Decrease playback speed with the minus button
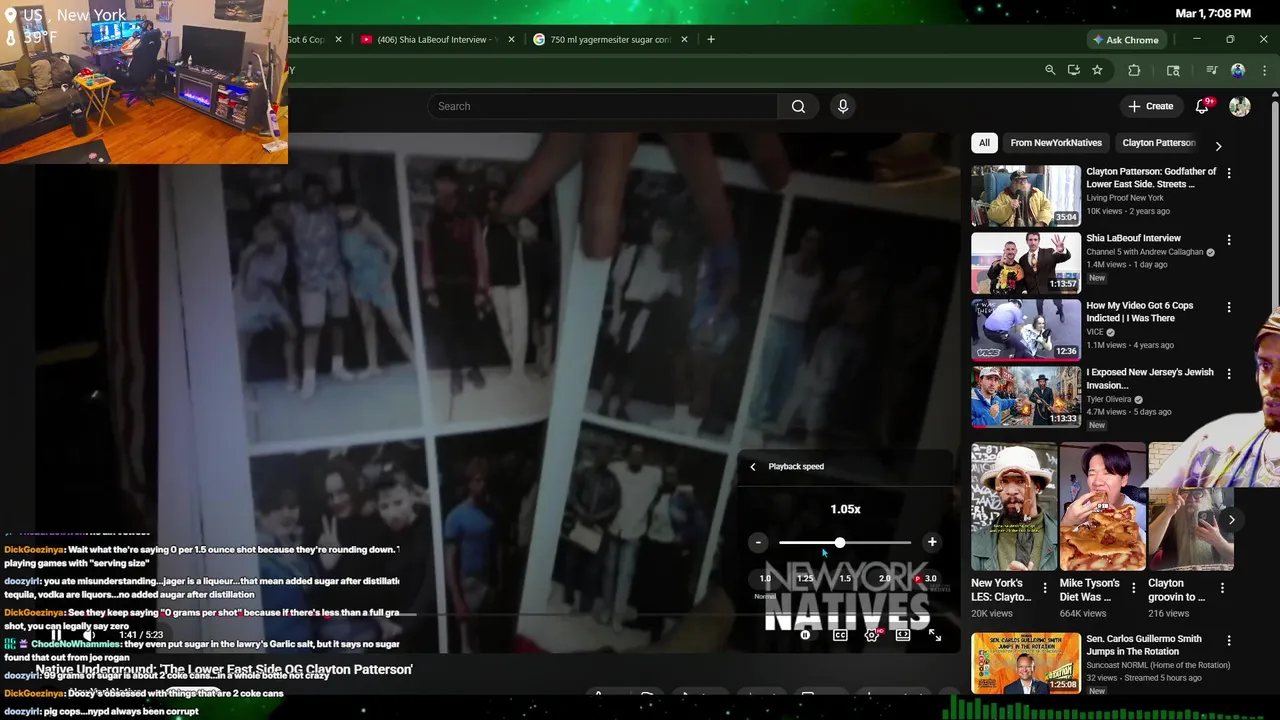1280x720 pixels. (x=758, y=542)
